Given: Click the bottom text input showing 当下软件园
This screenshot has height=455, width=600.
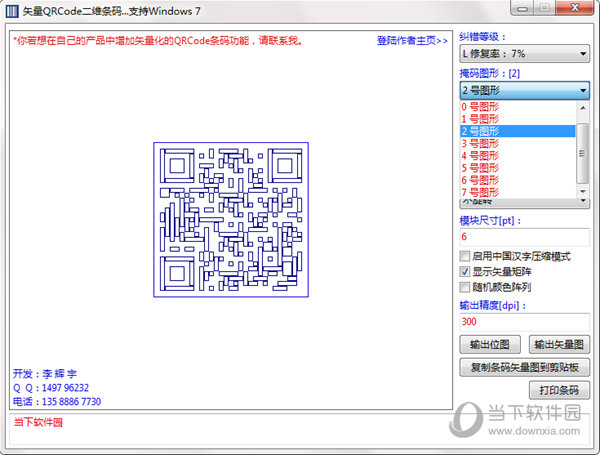Looking at the screenshot, I should point(298,429).
